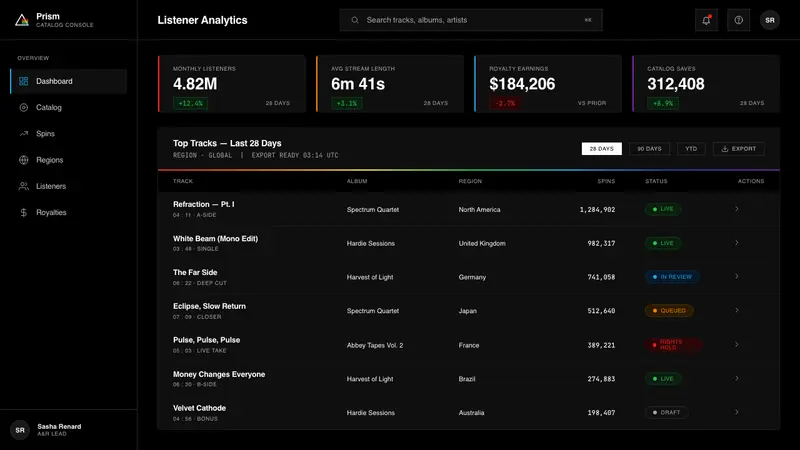Sort by STATUS column header
This screenshot has width=800, height=450.
[x=656, y=181]
